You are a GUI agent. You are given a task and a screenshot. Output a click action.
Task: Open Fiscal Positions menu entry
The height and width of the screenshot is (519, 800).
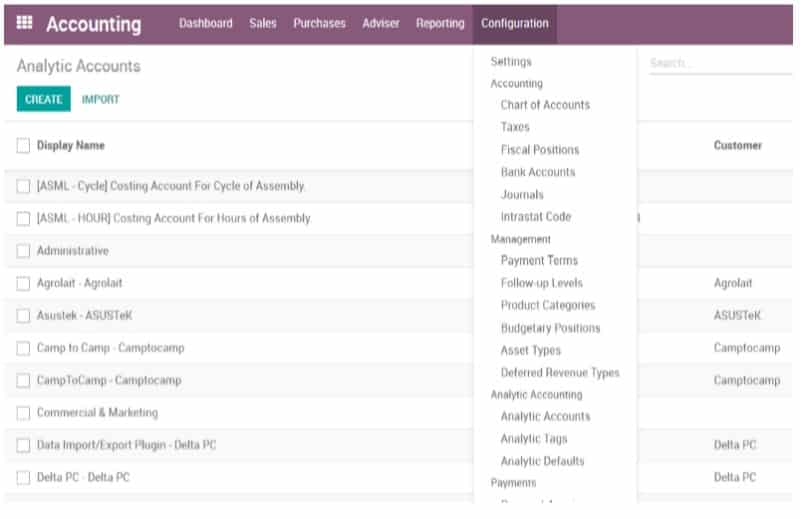539,150
